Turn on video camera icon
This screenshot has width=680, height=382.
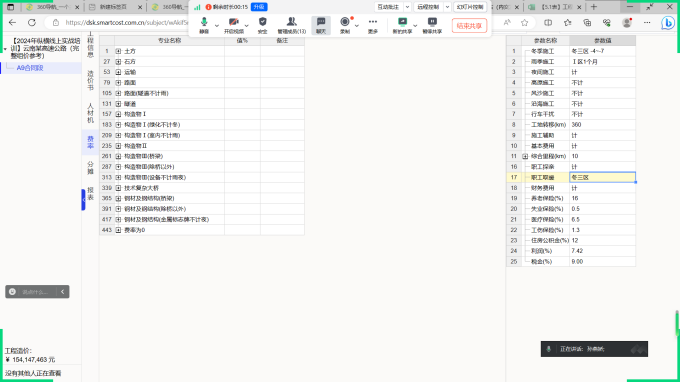click(x=234, y=25)
